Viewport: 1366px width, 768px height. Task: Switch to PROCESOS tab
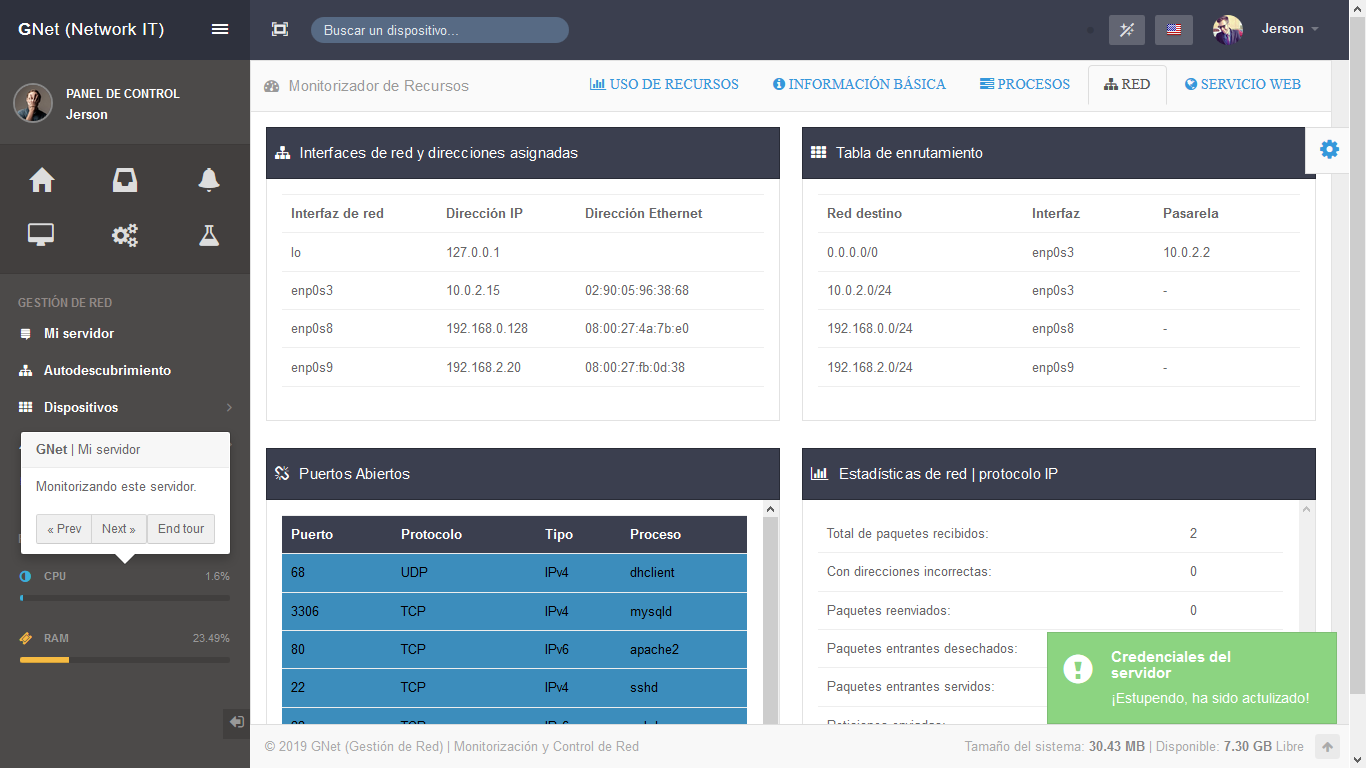click(1025, 85)
